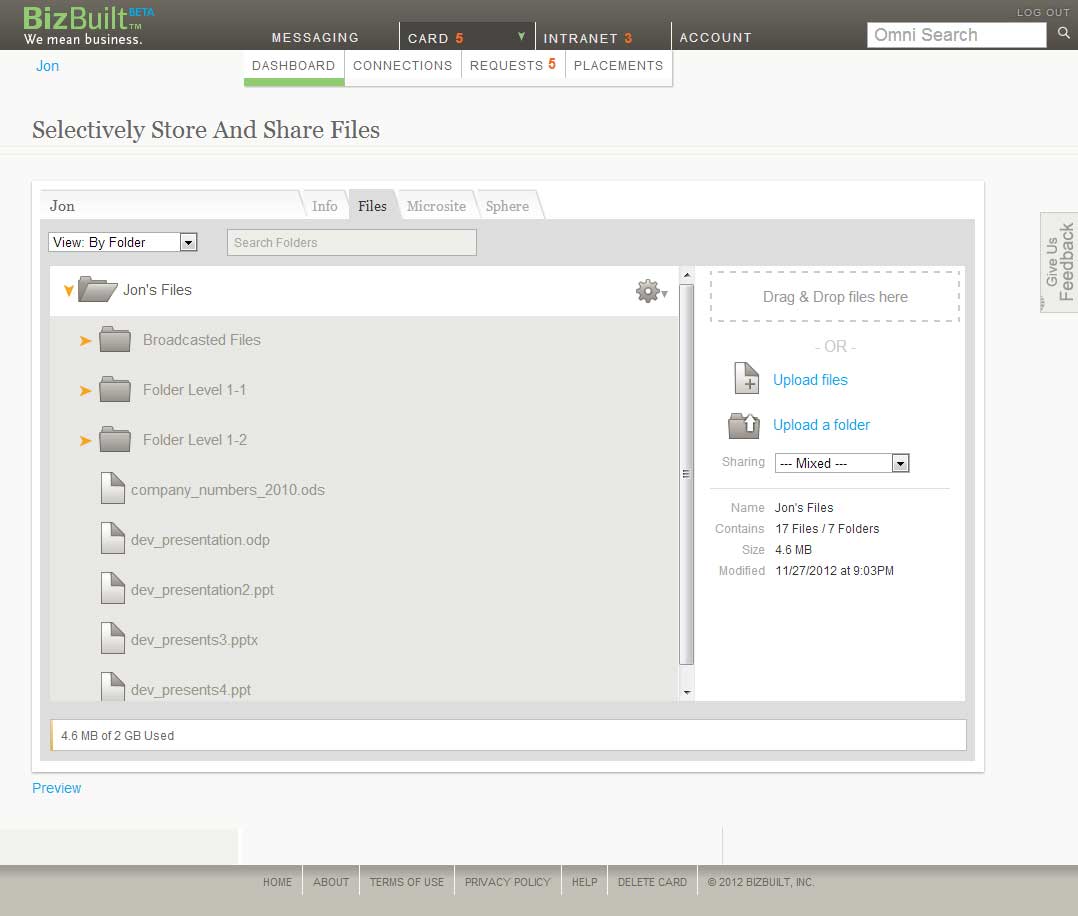Click the Search Folders input field

[351, 242]
